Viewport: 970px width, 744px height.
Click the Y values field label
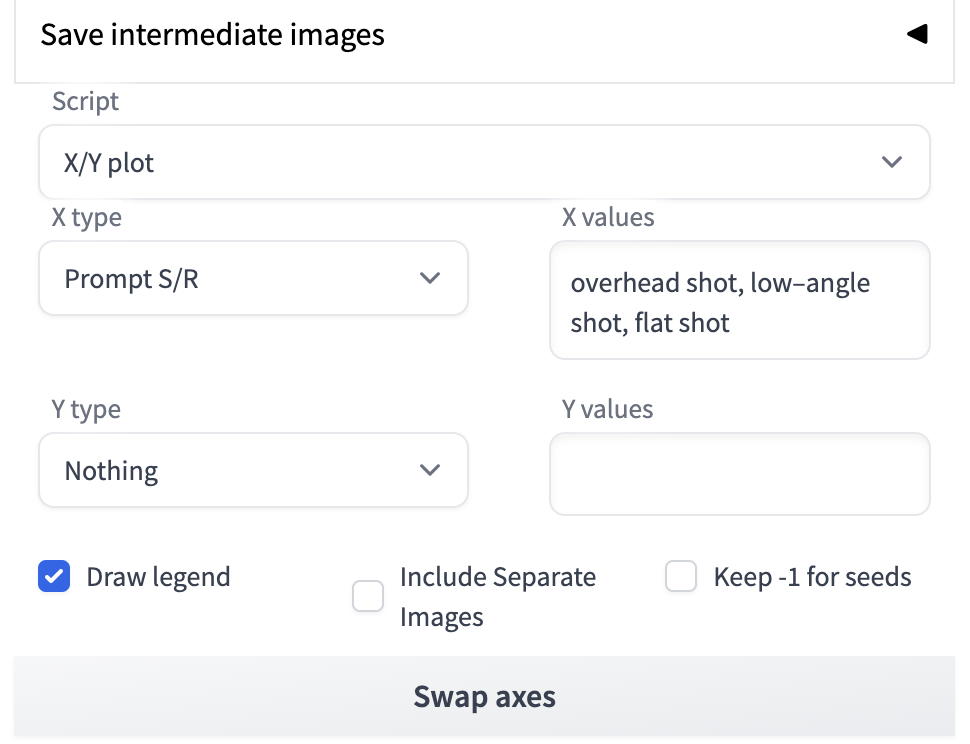pyautogui.click(x=607, y=409)
